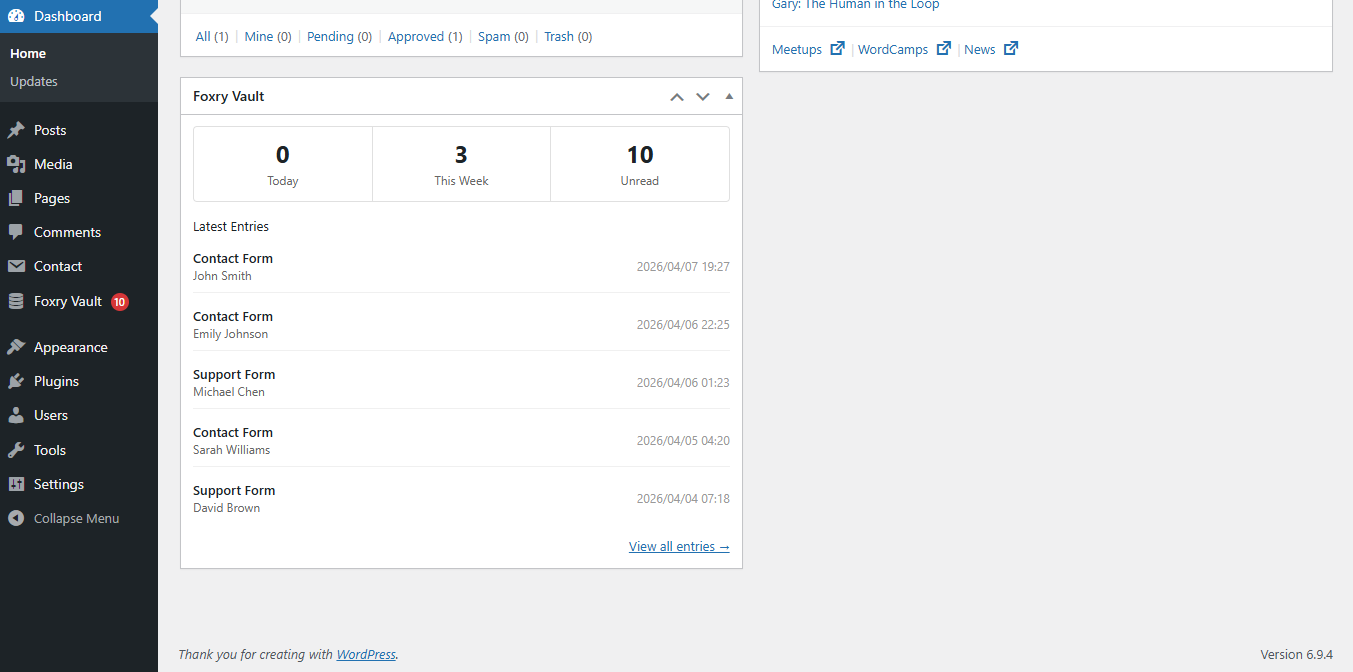Open the Posts sidebar icon
Viewport: 1353px width, 672px height.
(x=16, y=129)
